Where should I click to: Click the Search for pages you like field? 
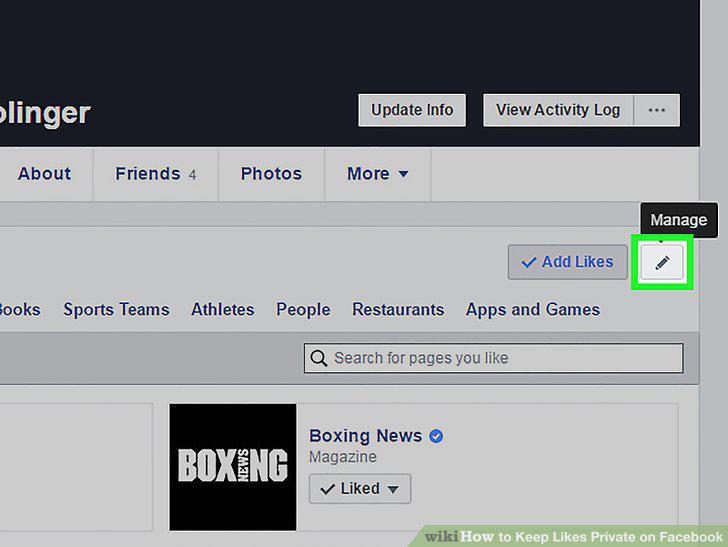(x=494, y=358)
